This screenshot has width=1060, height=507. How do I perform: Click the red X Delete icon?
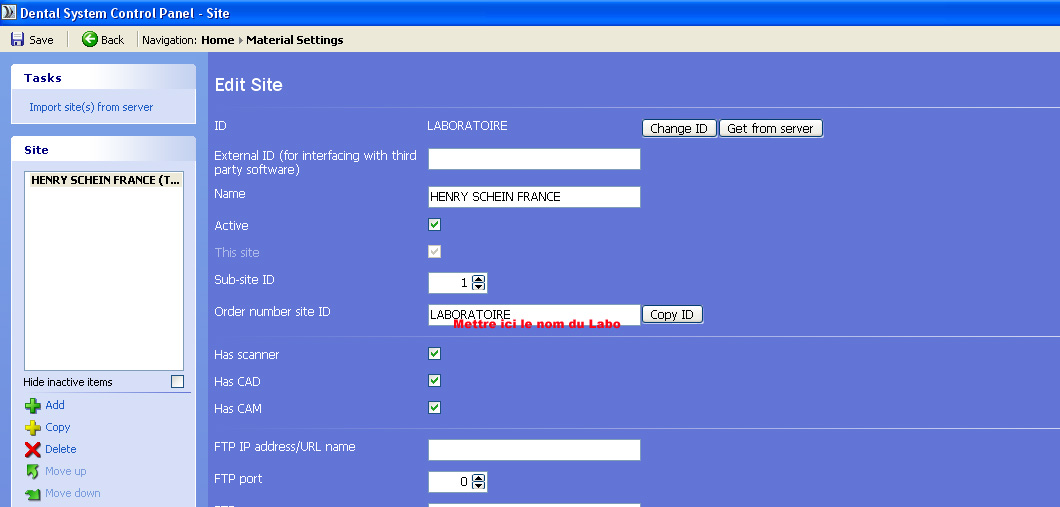click(x=33, y=449)
